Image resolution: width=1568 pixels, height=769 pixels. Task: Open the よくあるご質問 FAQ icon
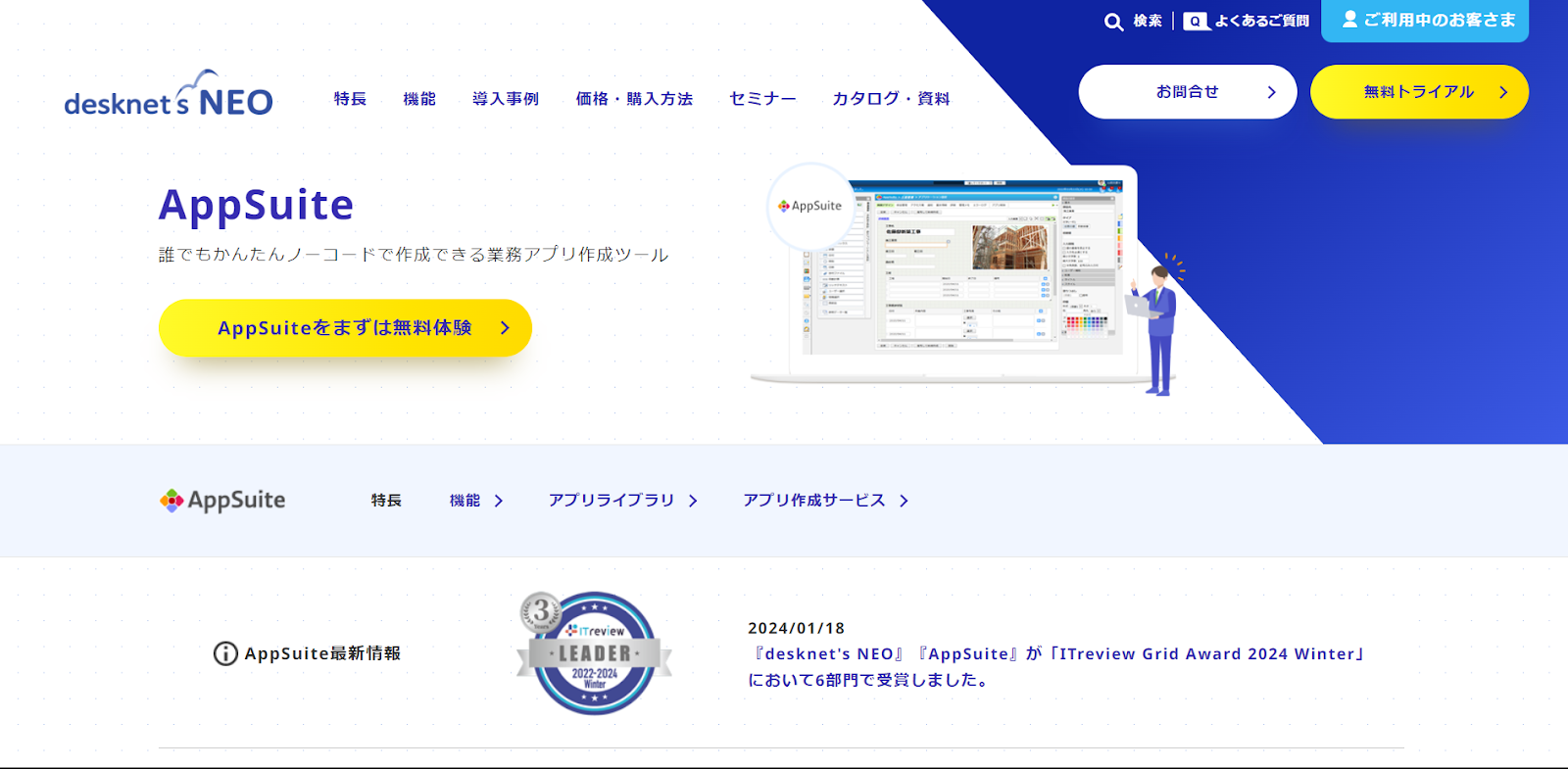pyautogui.click(x=1197, y=22)
